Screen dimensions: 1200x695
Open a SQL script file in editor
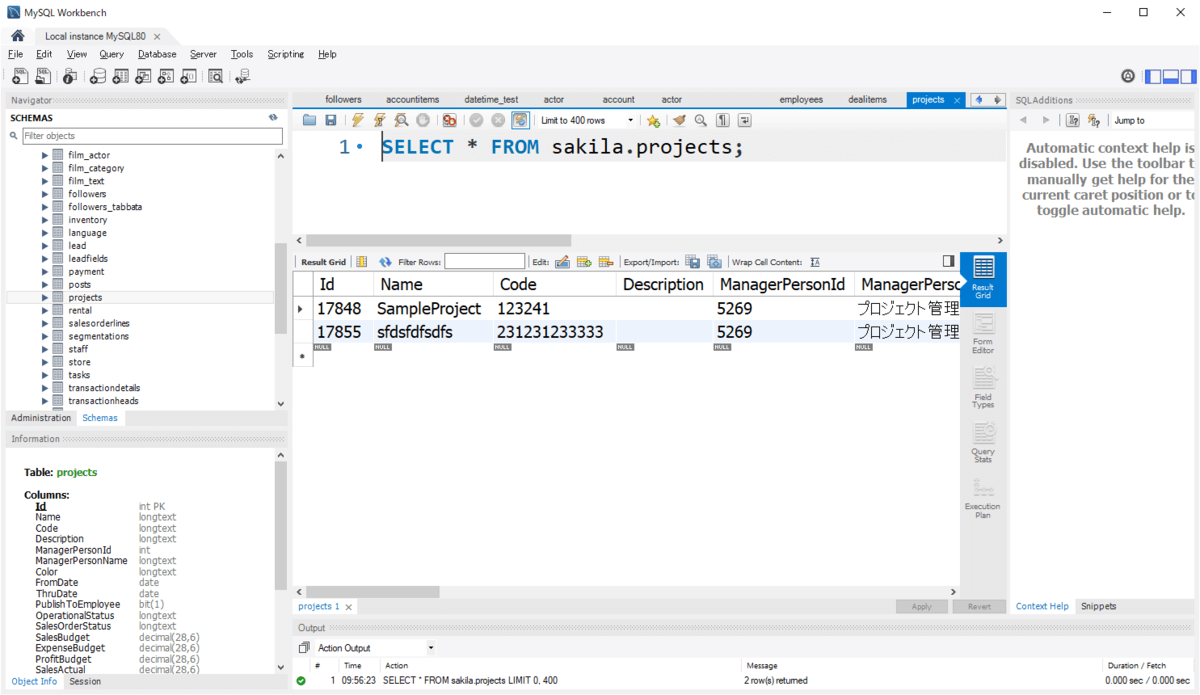pyautogui.click(x=310, y=120)
